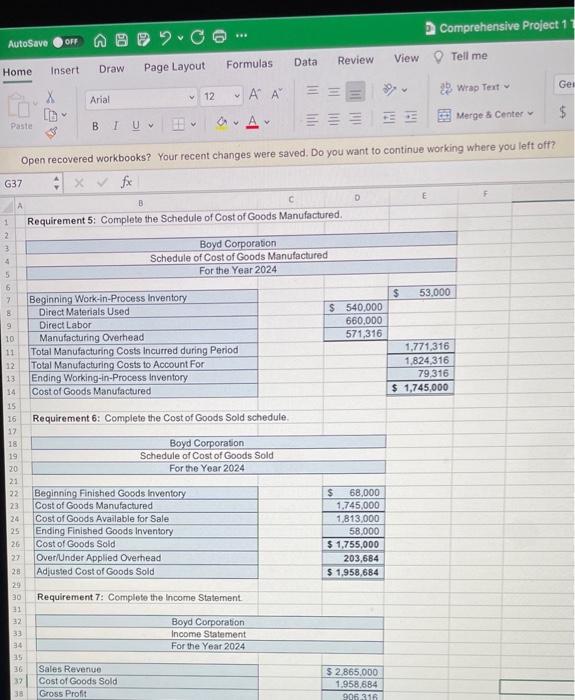Click the Increase Indent icon
The width and height of the screenshot is (575, 700).
tap(410, 117)
